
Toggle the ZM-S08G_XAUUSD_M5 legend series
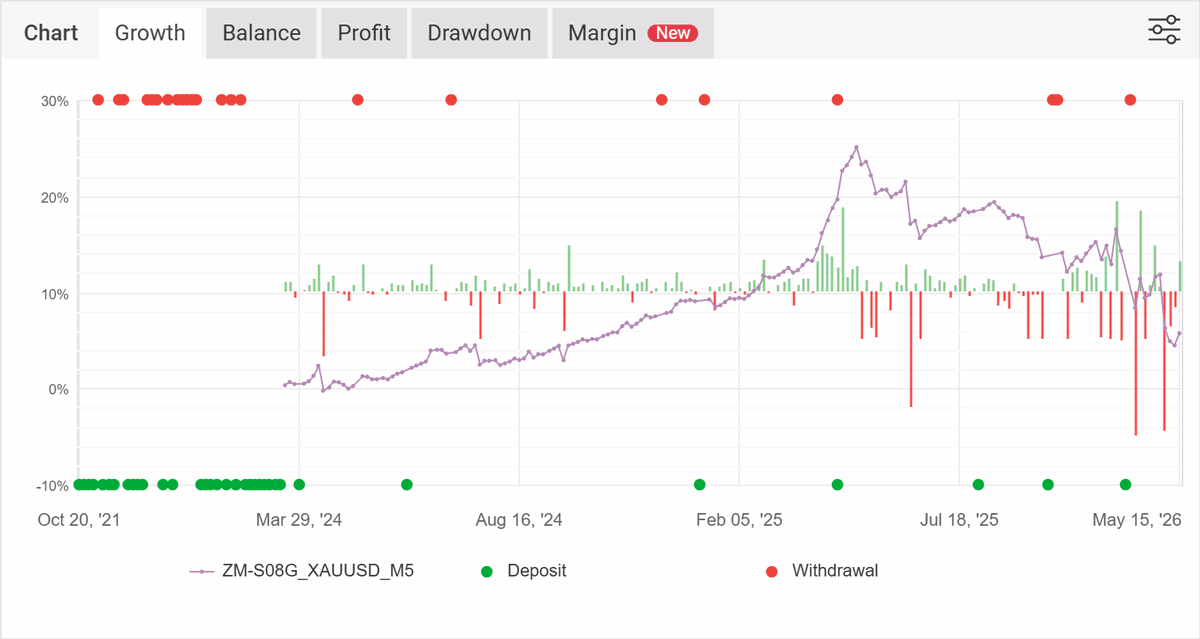tap(301, 571)
